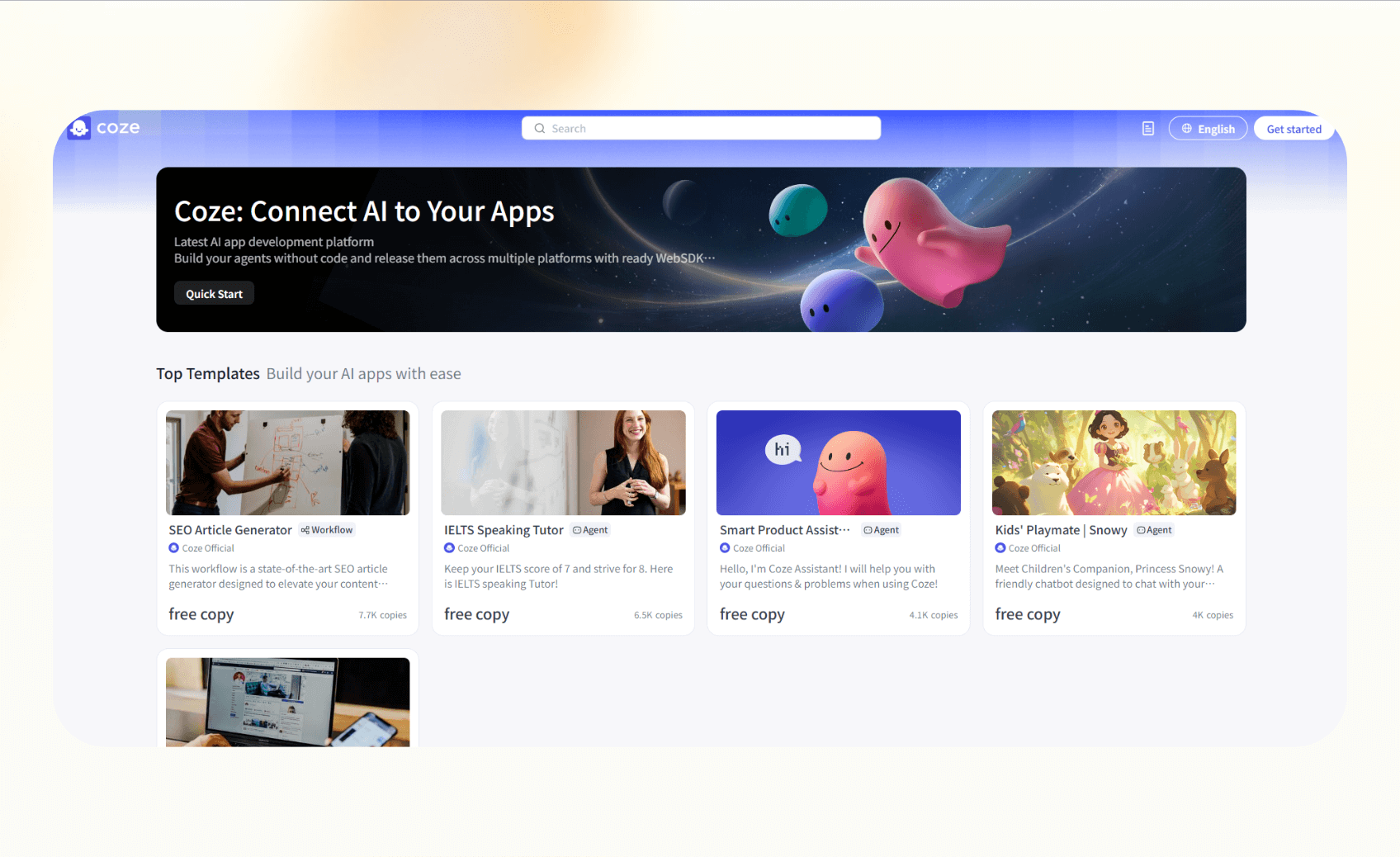
Task: Click Coze Official avatar under IELTS Speaking Tutor
Action: click(x=449, y=548)
